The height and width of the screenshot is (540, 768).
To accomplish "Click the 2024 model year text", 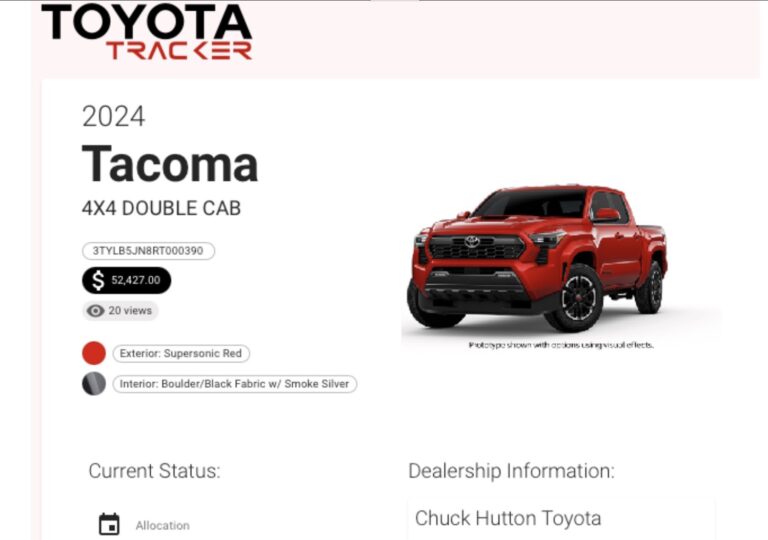I will pos(114,117).
